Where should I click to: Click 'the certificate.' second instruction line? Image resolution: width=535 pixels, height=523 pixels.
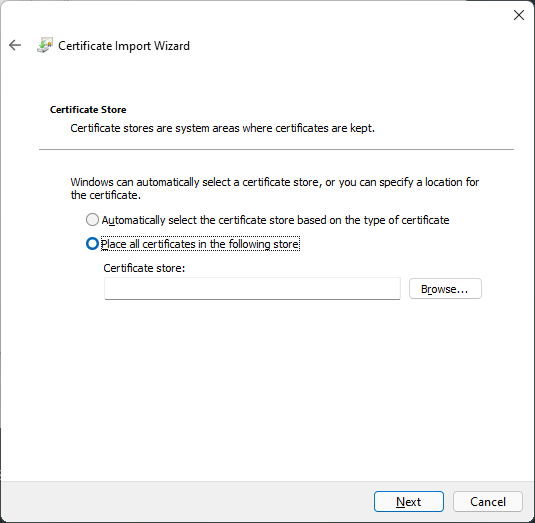pos(106,195)
